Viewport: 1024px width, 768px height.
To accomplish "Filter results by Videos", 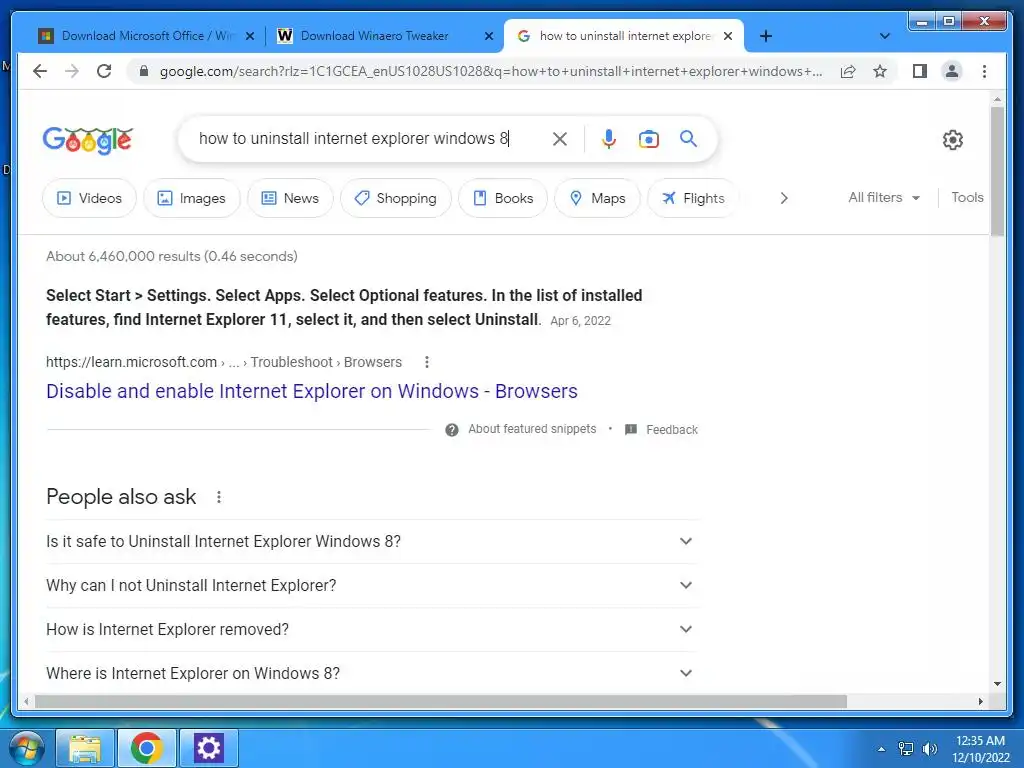I will (x=89, y=198).
